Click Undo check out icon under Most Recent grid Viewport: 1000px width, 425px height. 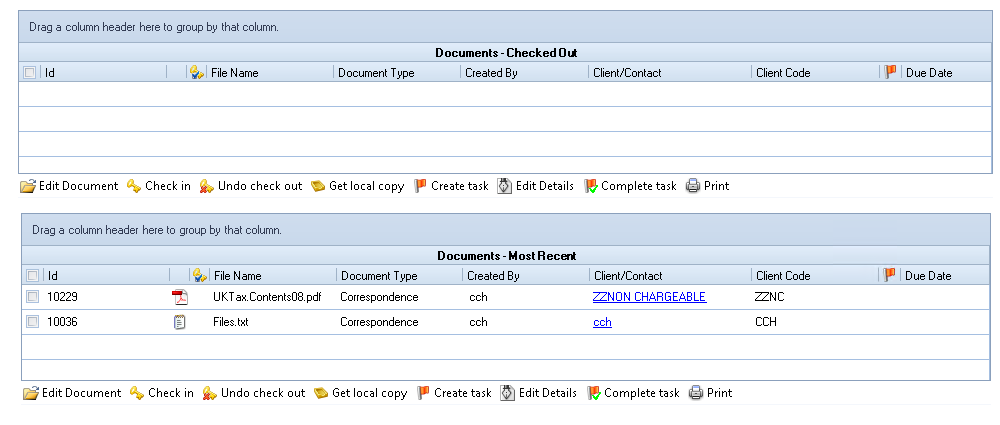[x=209, y=393]
